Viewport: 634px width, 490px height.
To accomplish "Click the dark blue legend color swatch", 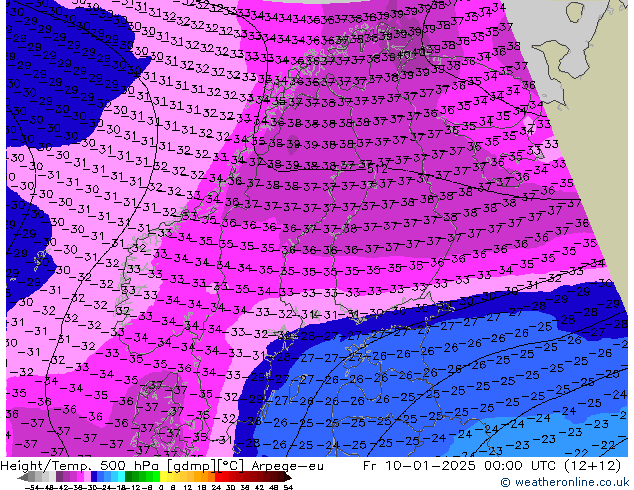I will coord(94,477).
